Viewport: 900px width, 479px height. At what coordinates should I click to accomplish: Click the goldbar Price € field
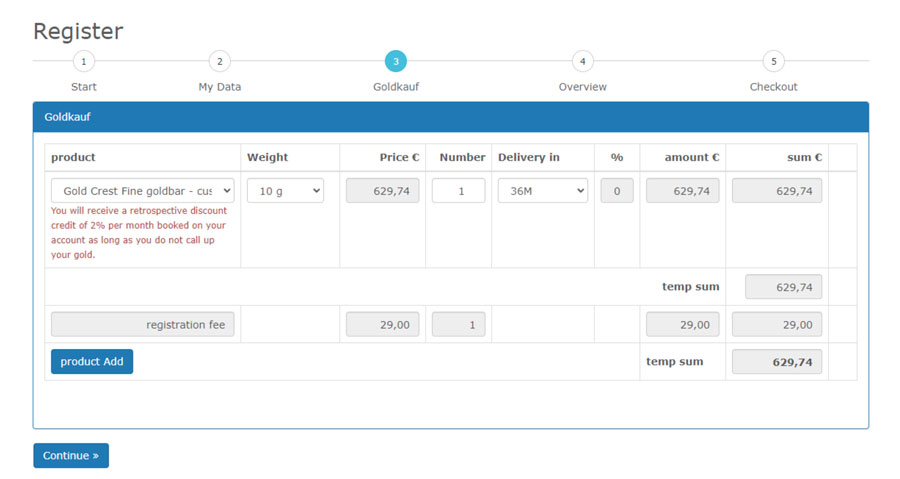382,191
